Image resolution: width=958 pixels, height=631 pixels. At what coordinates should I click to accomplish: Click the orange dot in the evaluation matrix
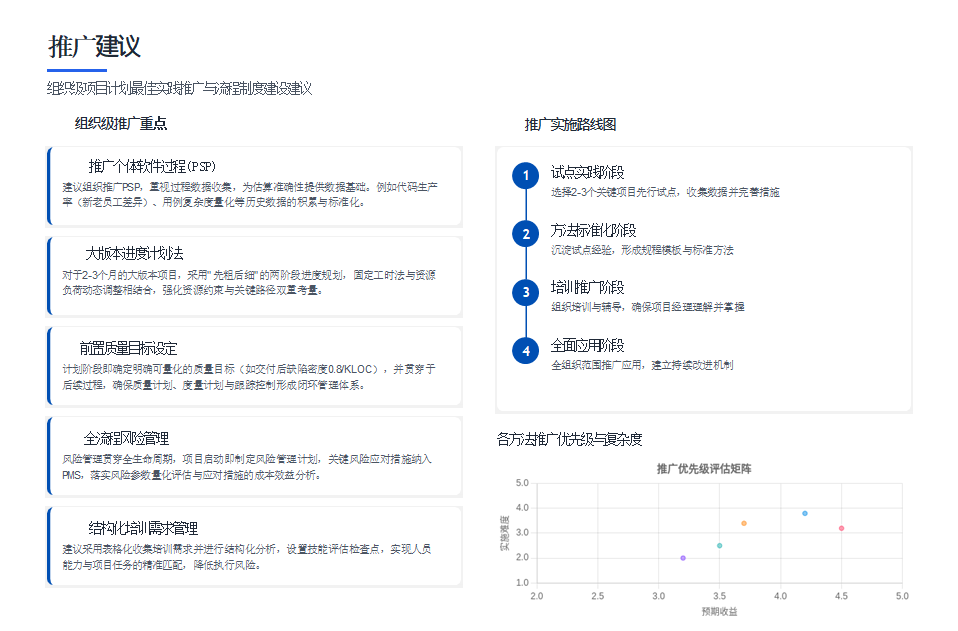point(744,522)
